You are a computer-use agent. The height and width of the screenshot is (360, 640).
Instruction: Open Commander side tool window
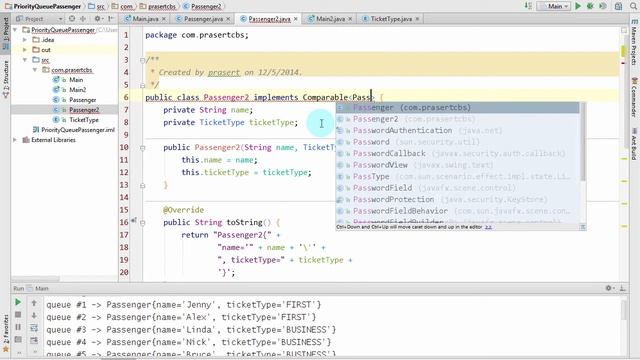point(634,97)
